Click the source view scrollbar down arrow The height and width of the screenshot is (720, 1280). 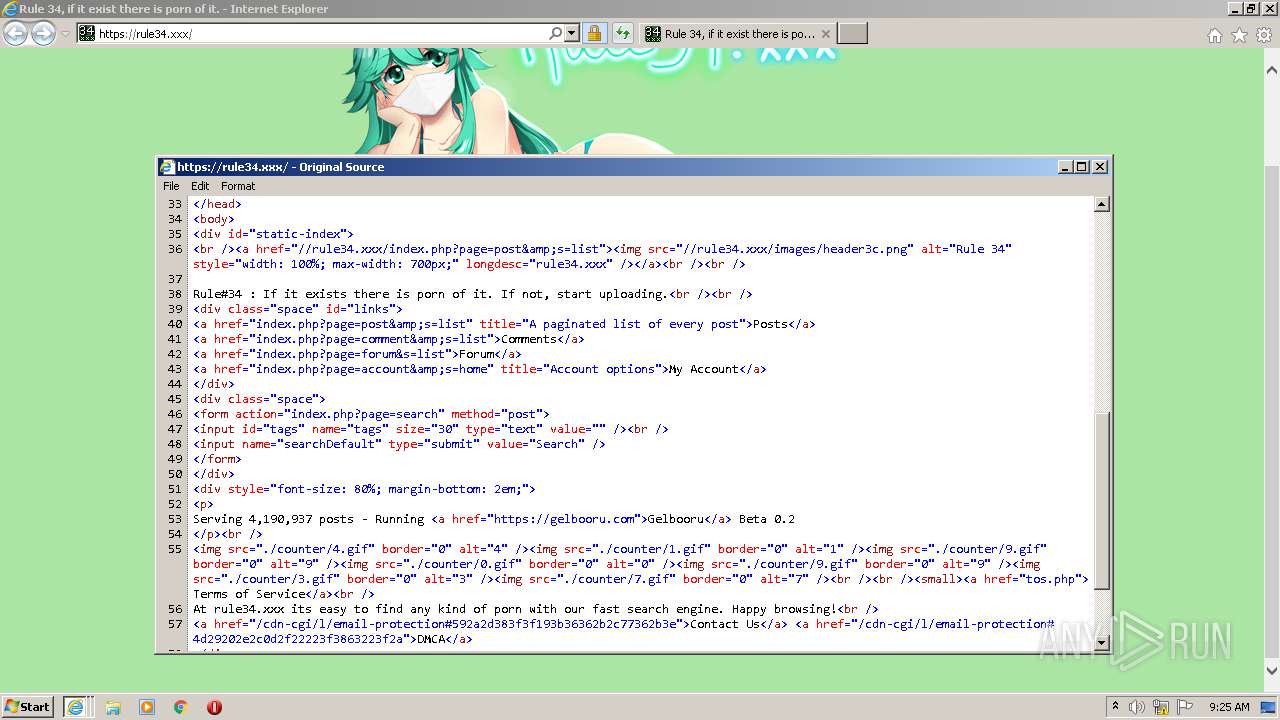tap(1102, 642)
